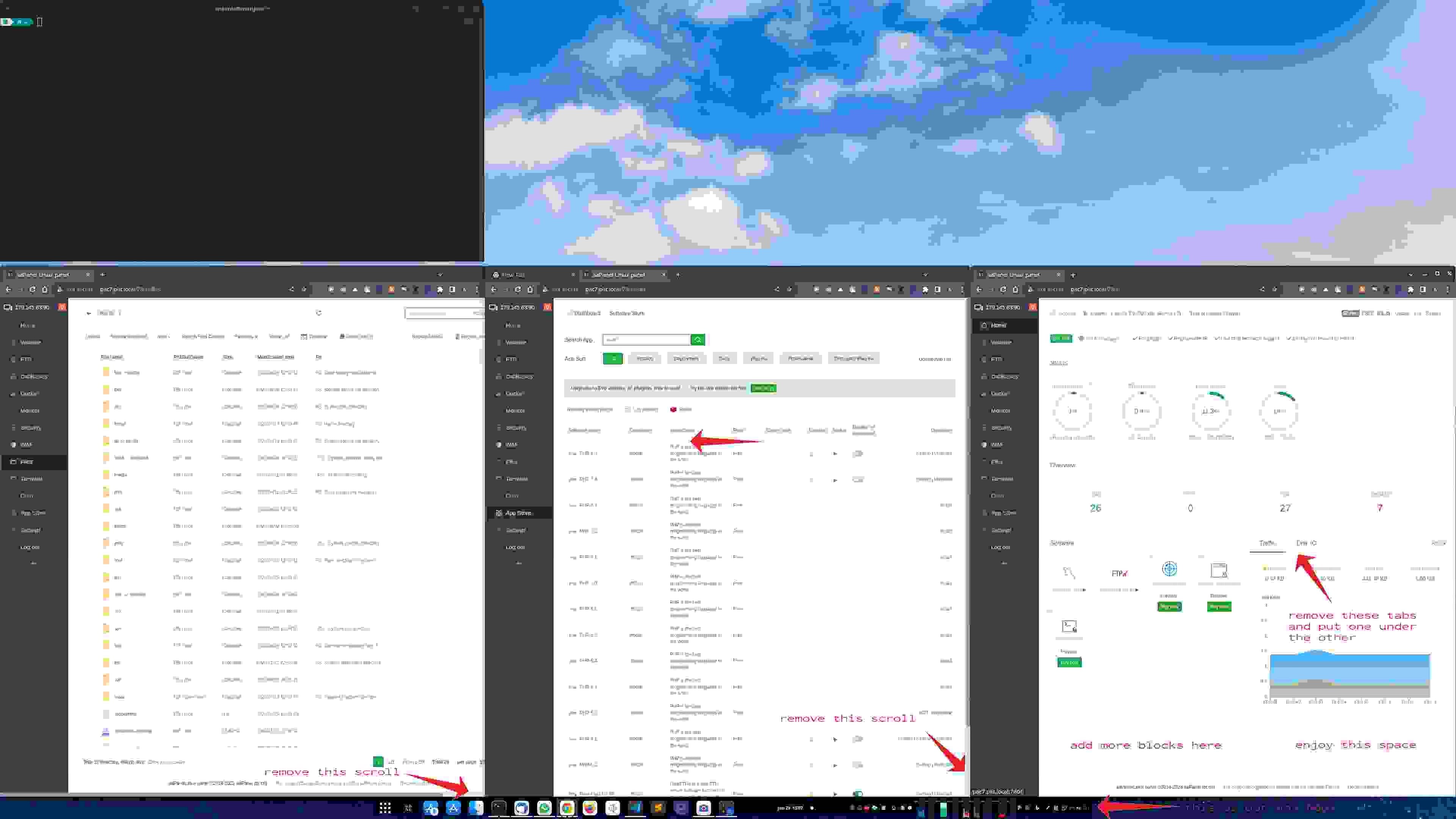Click the load status gauge ring on the dashboard
Image resolution: width=1456 pixels, height=819 pixels.
point(1072,411)
